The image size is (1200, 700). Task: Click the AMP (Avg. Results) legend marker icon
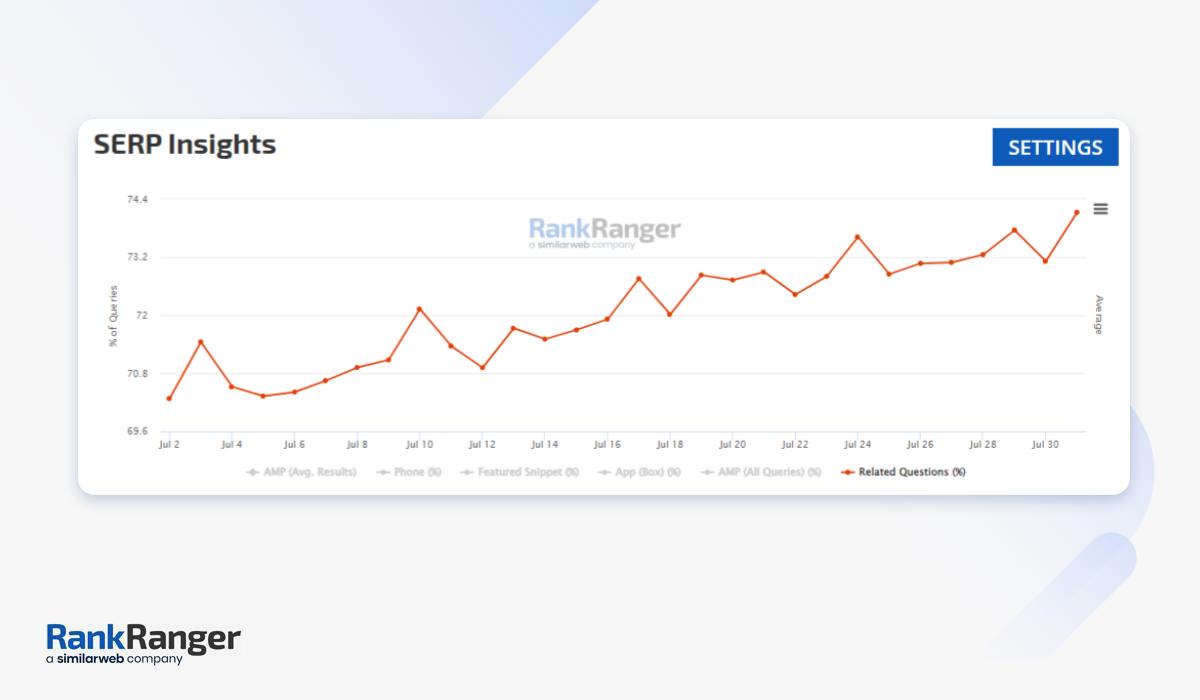253,472
